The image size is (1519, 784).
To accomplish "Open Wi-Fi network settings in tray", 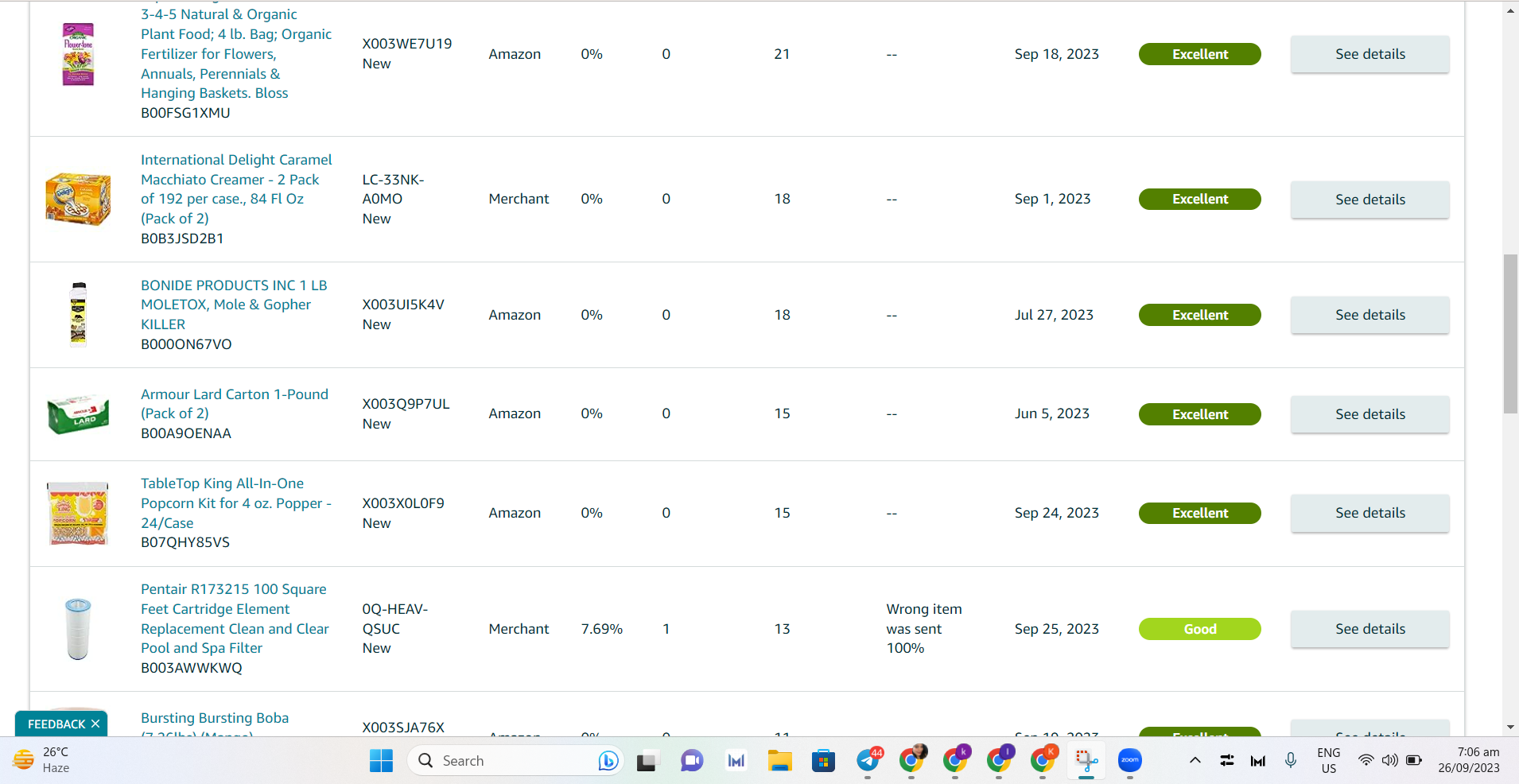I will tap(1366, 761).
